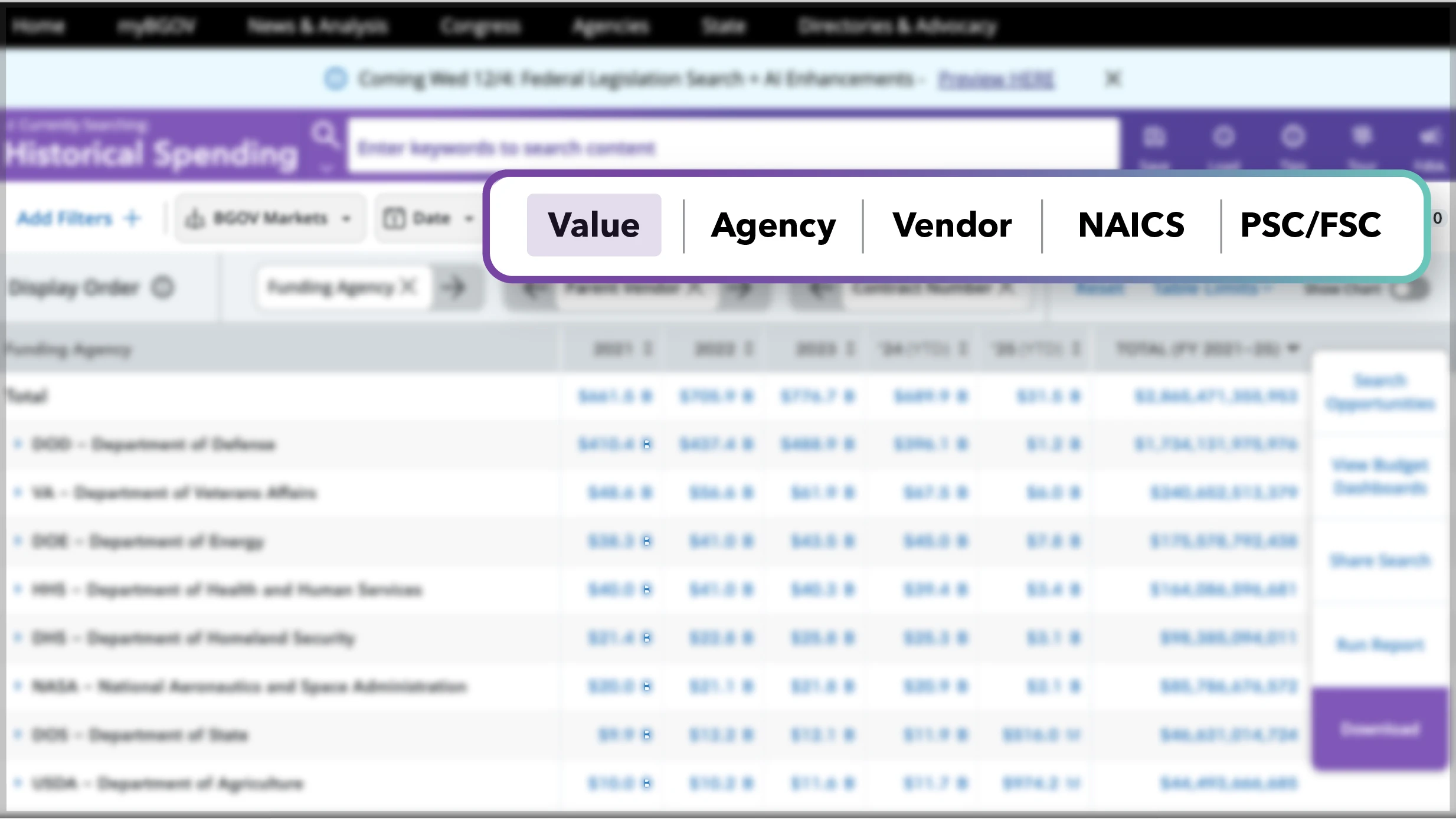
Task: Close the announcement banner
Action: 1113,78
